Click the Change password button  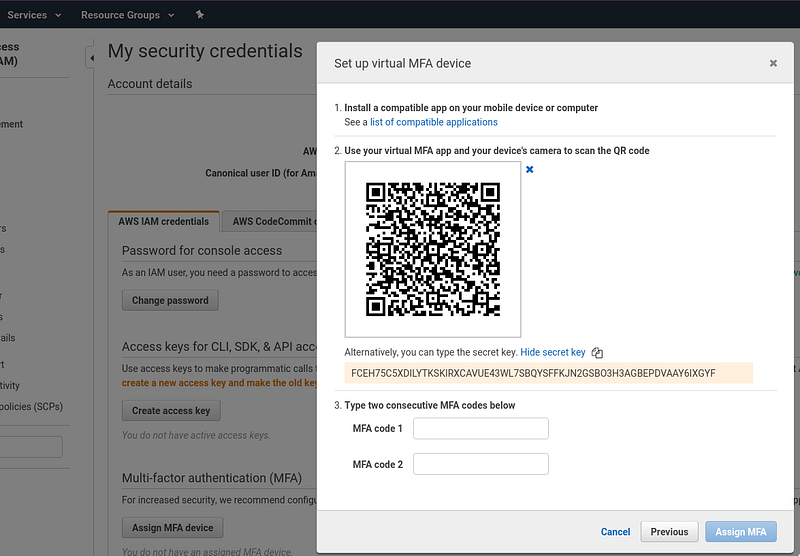coord(170,300)
